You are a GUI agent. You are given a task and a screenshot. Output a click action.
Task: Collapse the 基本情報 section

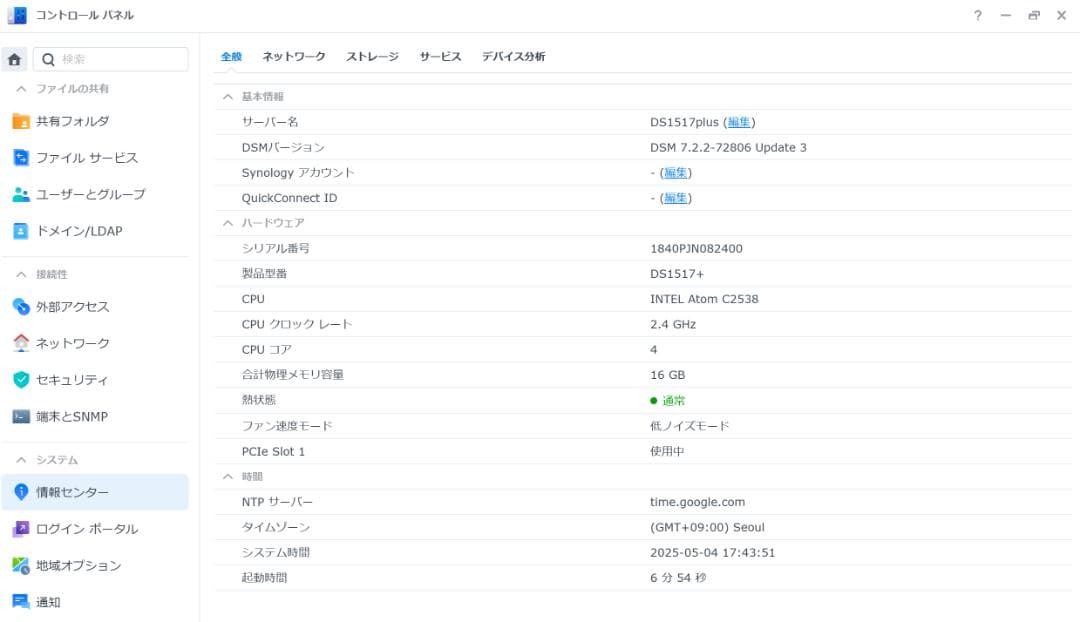[228, 97]
